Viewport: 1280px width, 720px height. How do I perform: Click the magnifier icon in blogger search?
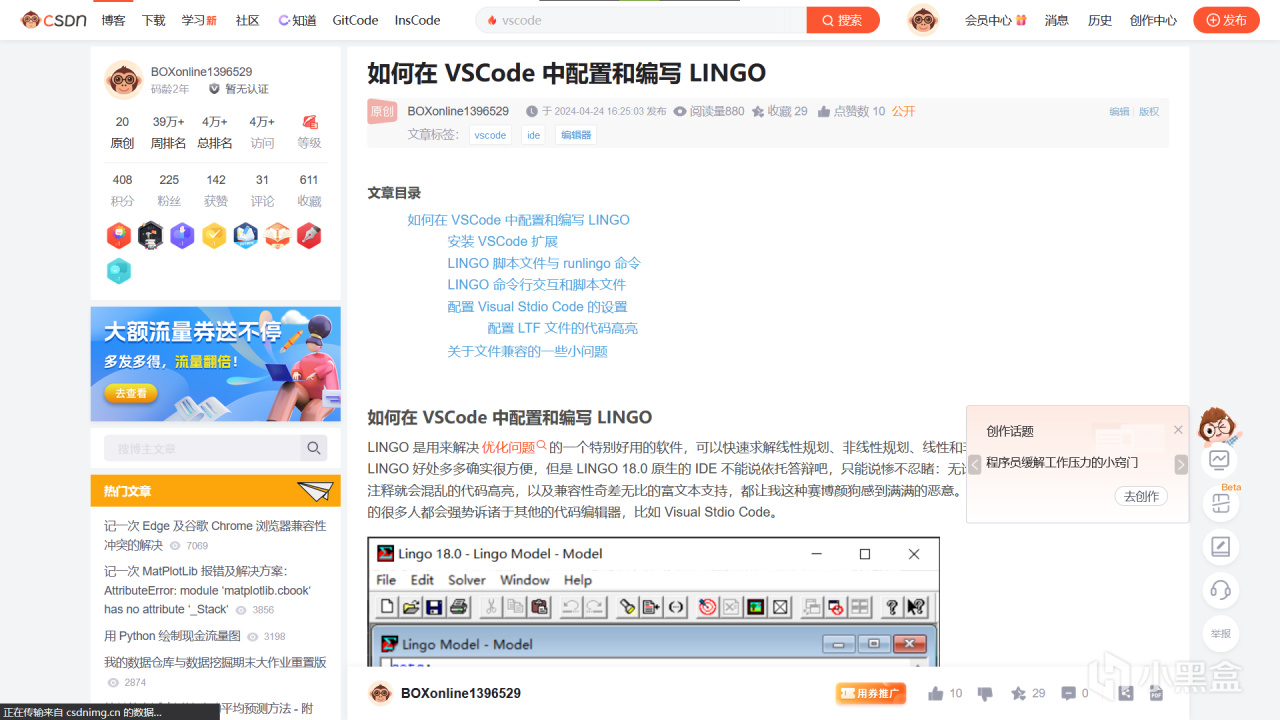pyautogui.click(x=314, y=448)
